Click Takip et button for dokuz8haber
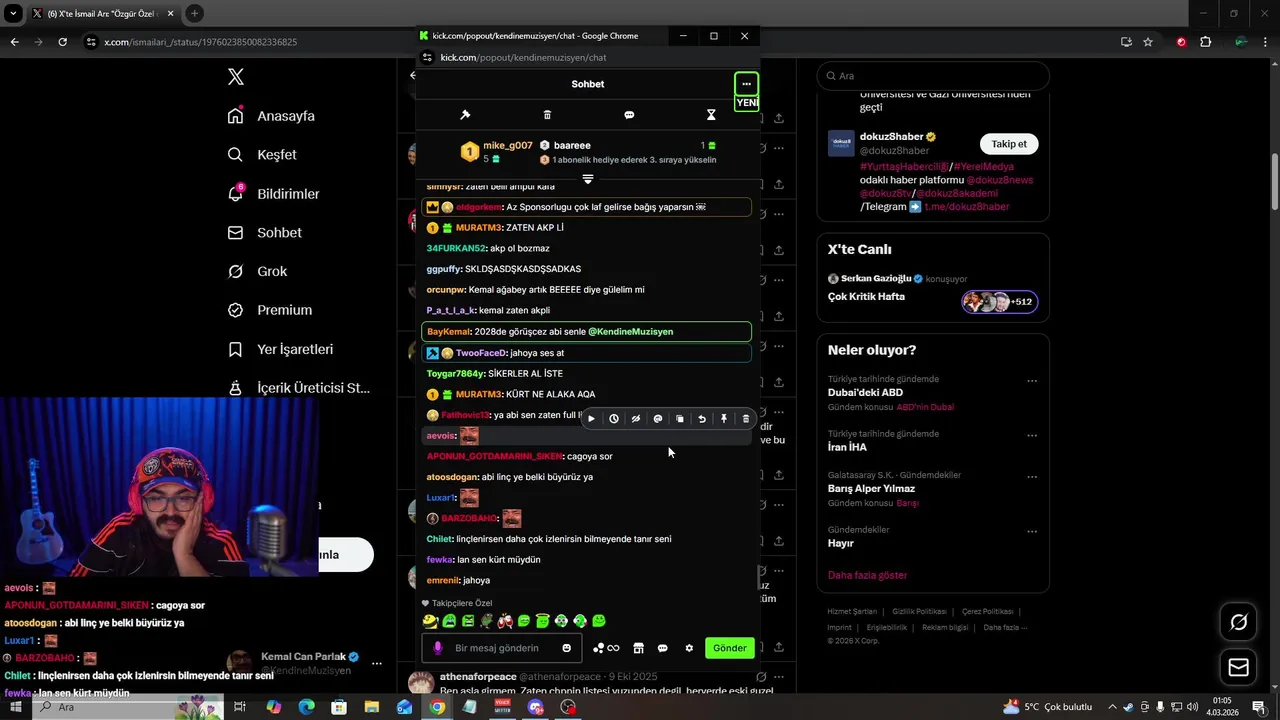 pos(1009,144)
